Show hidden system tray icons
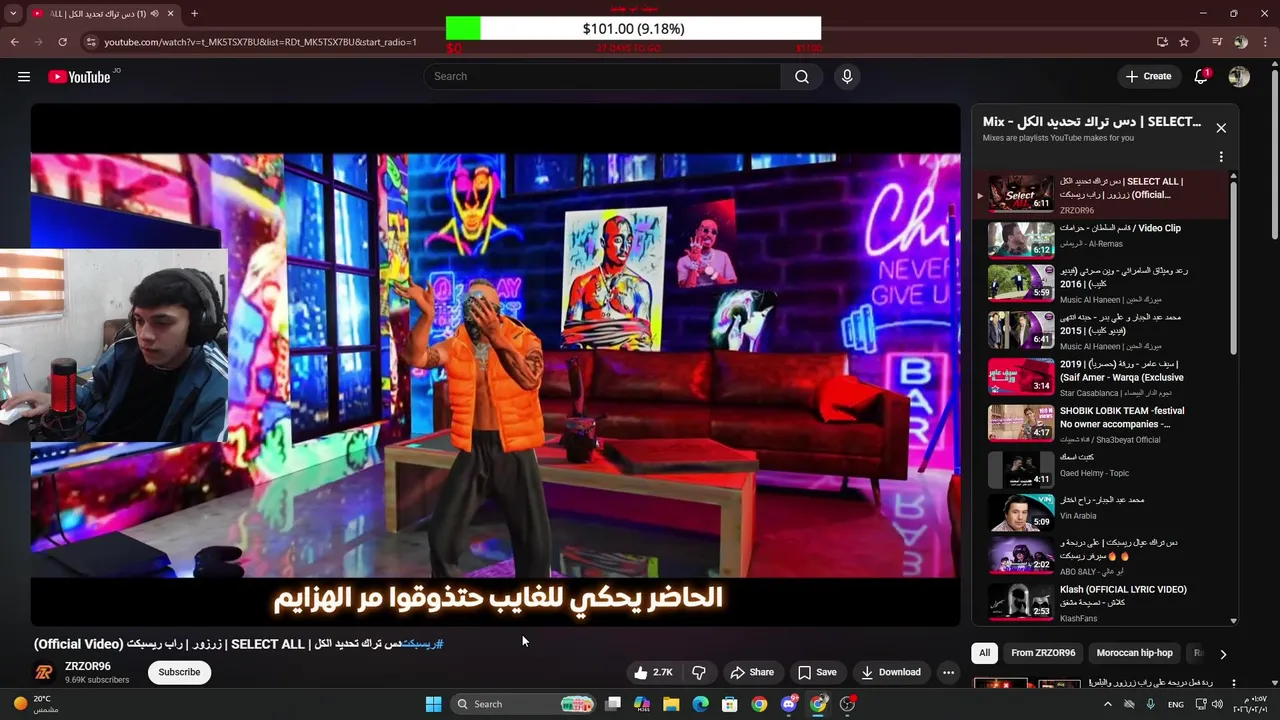 click(x=1107, y=704)
